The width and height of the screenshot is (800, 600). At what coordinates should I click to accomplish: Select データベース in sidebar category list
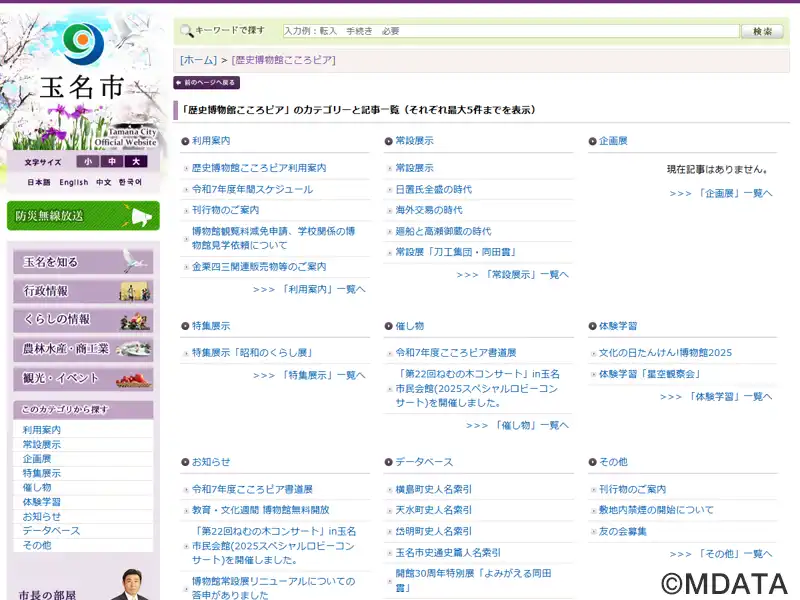pos(51,531)
